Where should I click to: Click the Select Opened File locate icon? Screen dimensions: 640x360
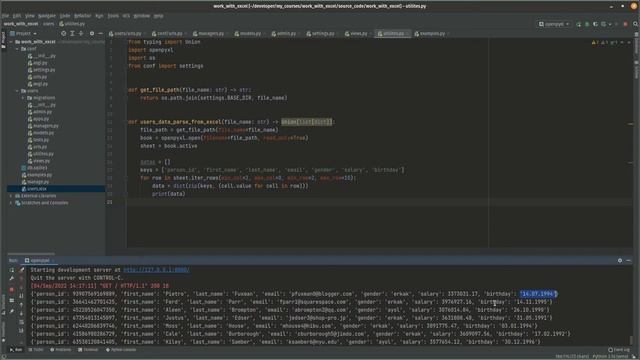63,33
